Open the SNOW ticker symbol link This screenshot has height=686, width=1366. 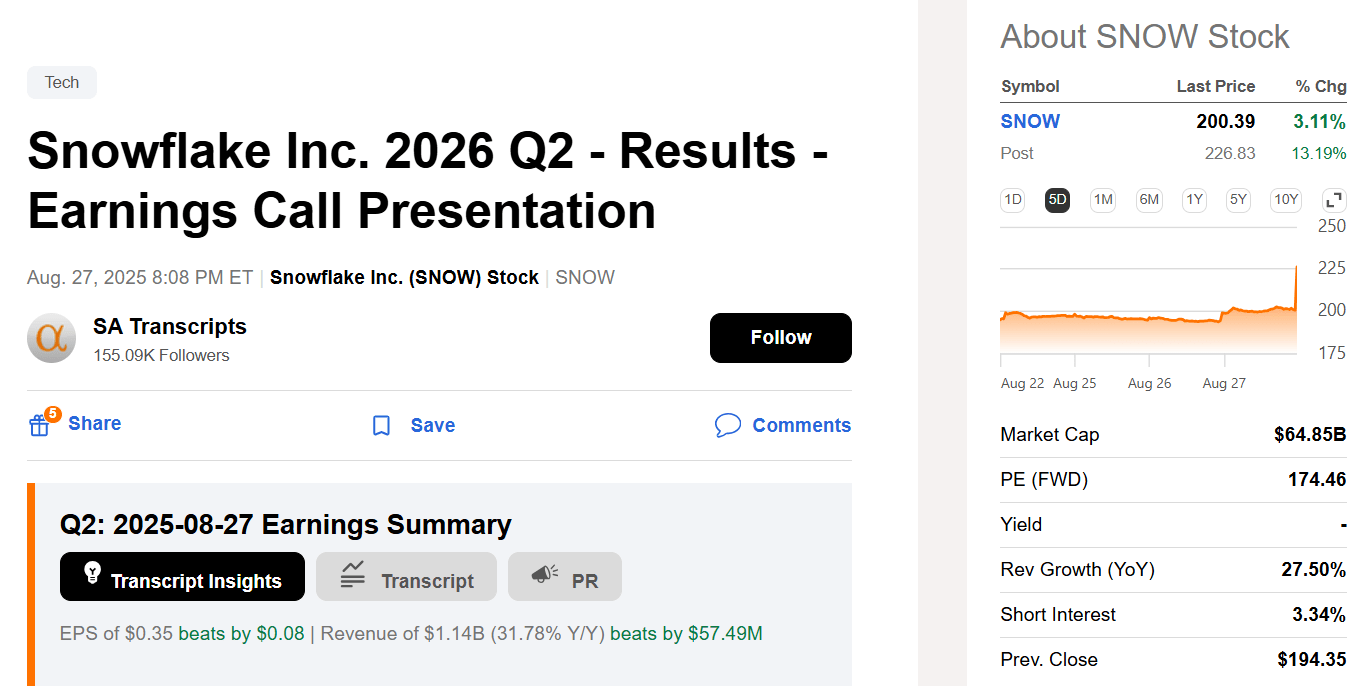1030,122
